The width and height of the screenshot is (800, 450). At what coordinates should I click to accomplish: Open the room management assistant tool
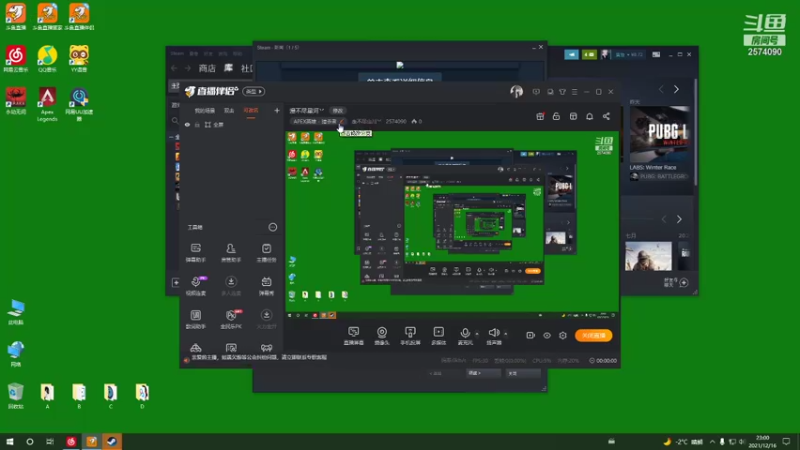coord(231,253)
